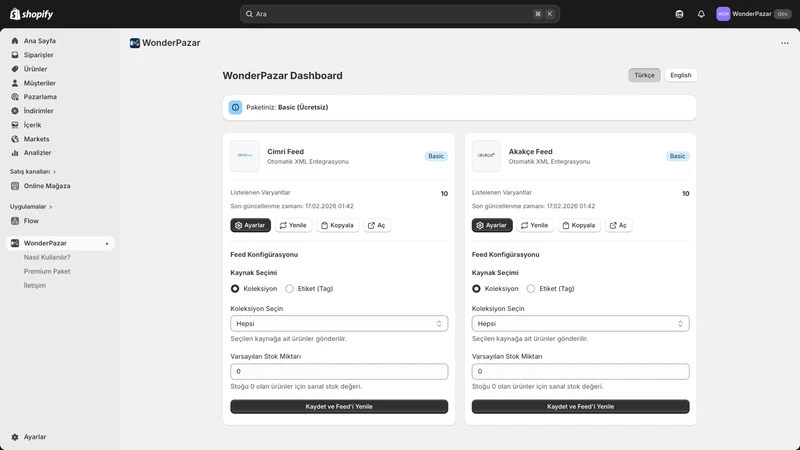Click Kopyala button in Cimri Feed
The image size is (800, 450).
click(338, 225)
